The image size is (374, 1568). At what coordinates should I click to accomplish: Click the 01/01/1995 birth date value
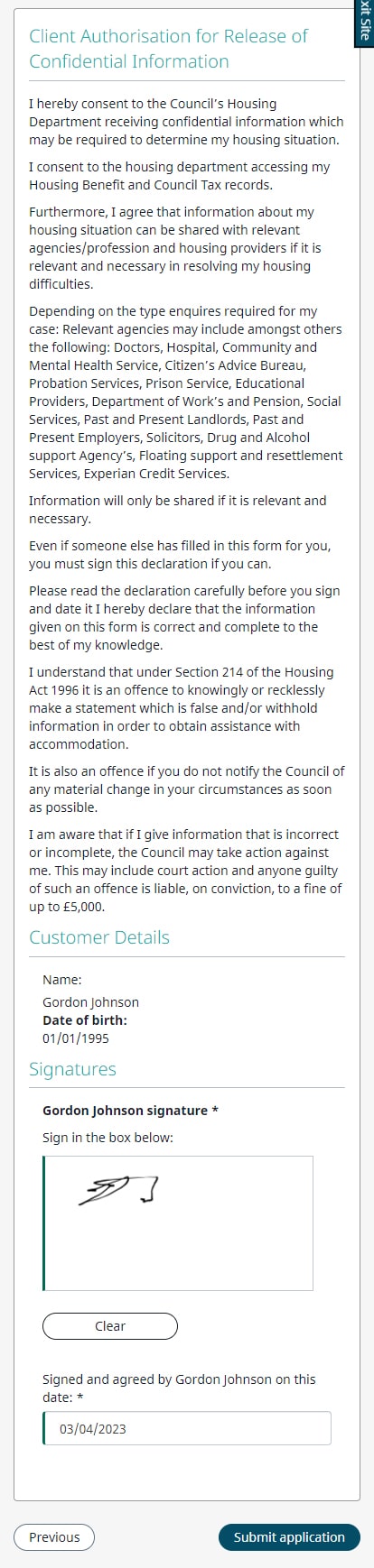[x=76, y=1038]
